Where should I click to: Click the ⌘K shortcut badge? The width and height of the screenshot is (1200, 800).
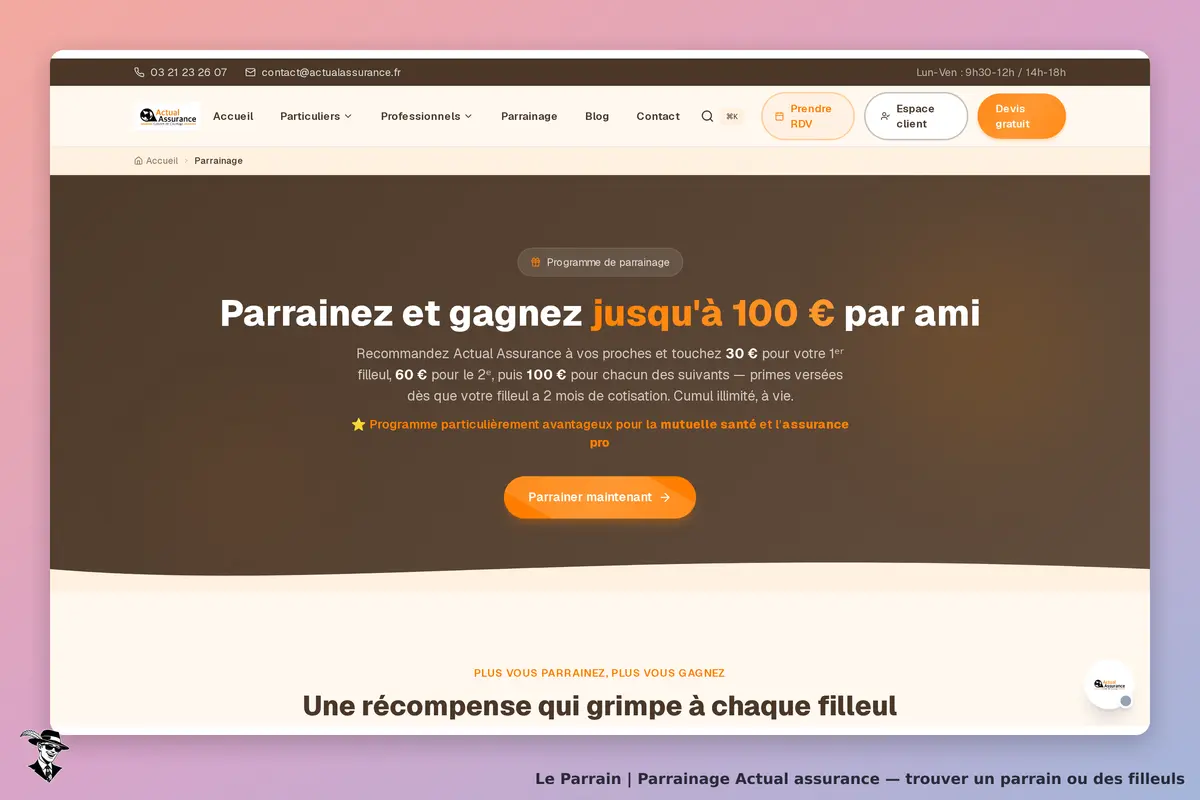click(732, 116)
